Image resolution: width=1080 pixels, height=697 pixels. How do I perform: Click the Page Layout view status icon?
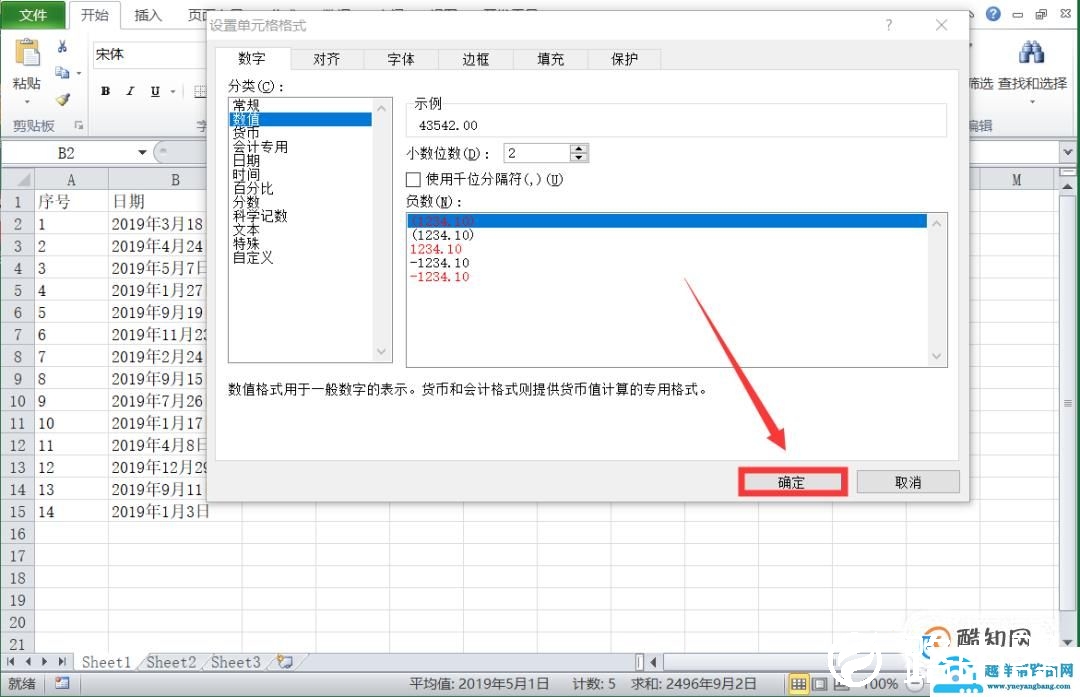(x=819, y=684)
